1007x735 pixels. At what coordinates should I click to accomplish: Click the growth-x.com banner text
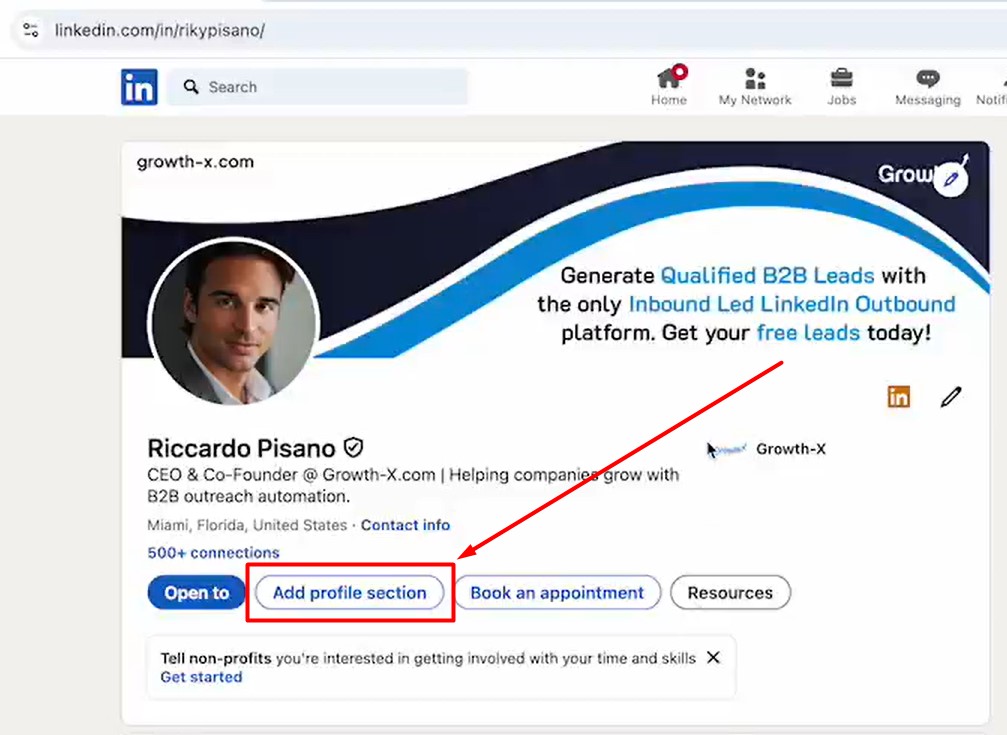click(195, 162)
